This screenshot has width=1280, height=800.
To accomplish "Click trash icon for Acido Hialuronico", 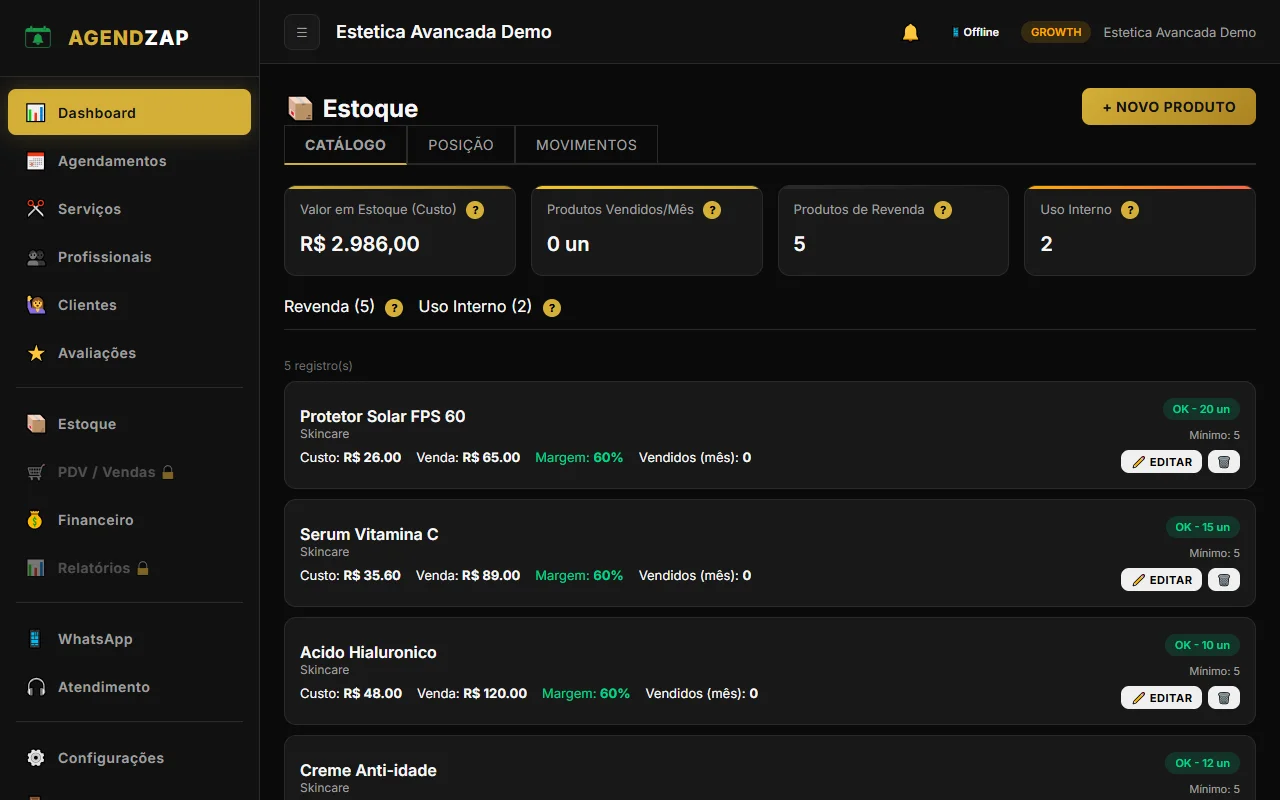I will click(x=1224, y=697).
